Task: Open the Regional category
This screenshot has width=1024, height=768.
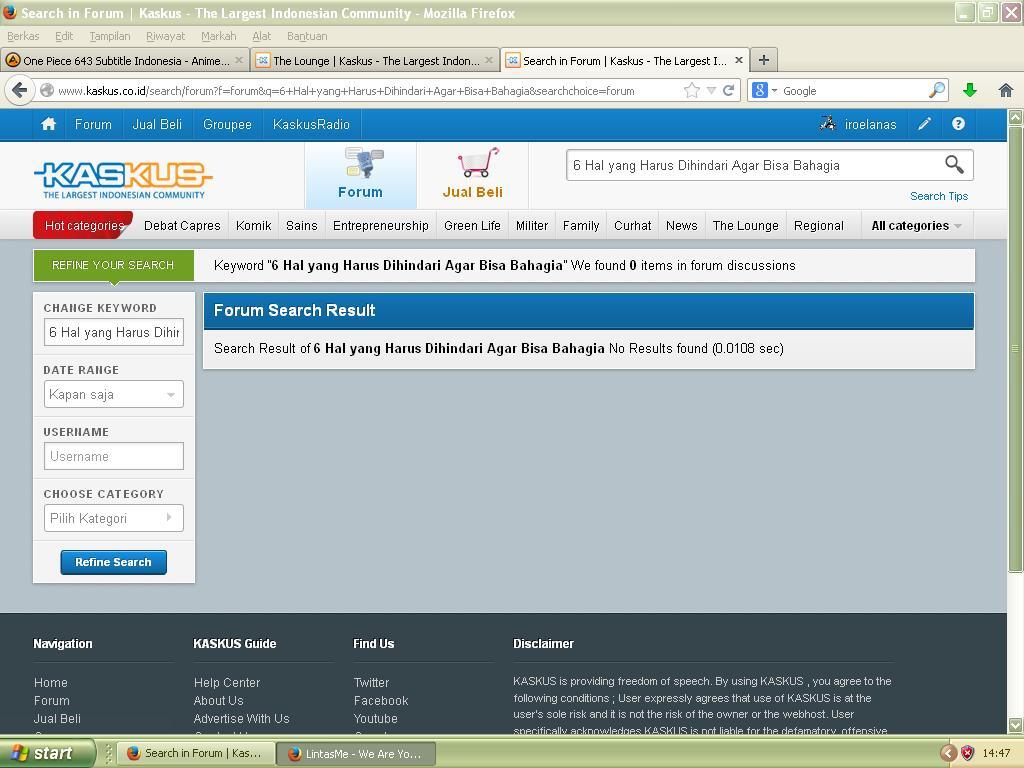Action: click(x=818, y=225)
